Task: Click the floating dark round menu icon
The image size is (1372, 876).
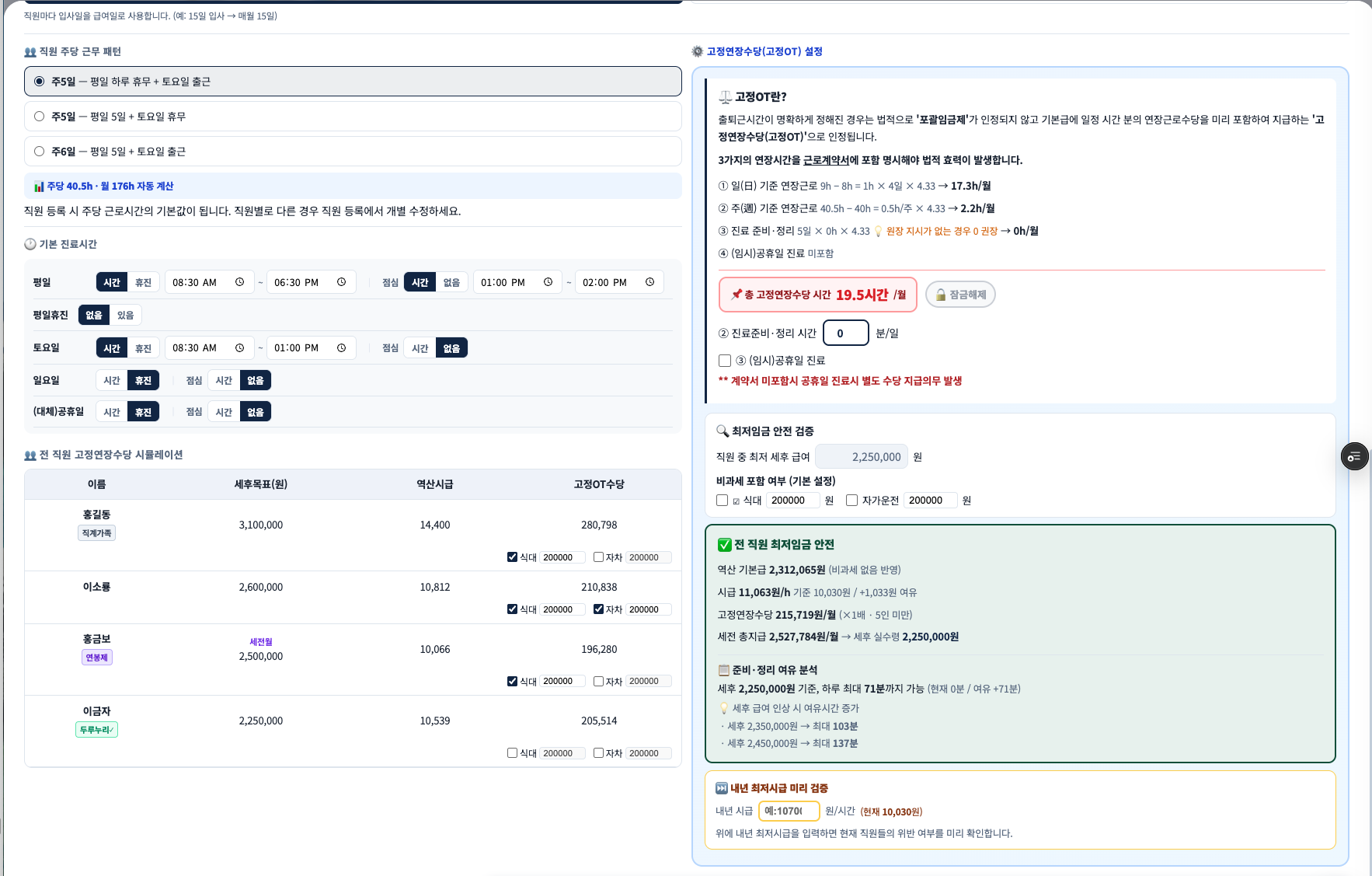Action: [1355, 456]
